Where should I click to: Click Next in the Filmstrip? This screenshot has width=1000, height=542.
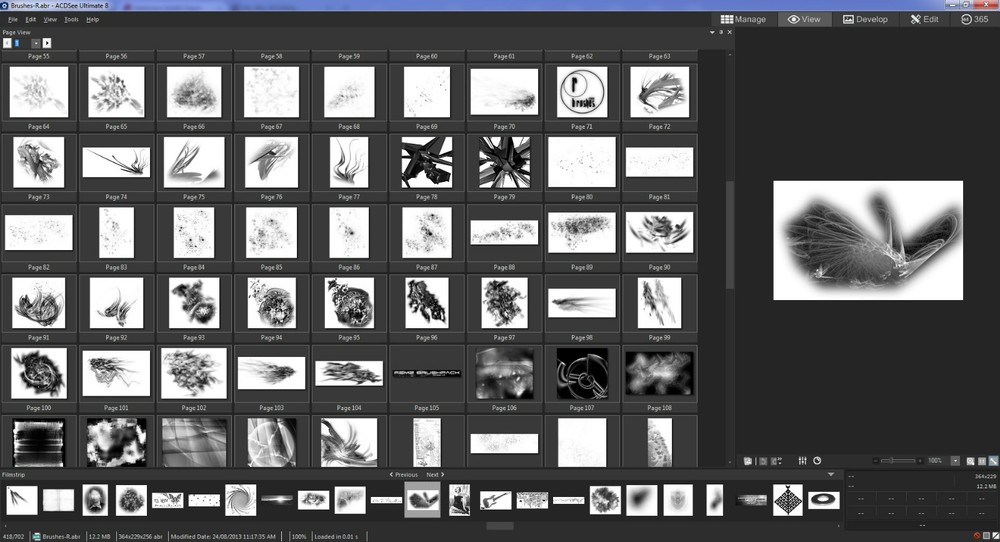point(435,474)
